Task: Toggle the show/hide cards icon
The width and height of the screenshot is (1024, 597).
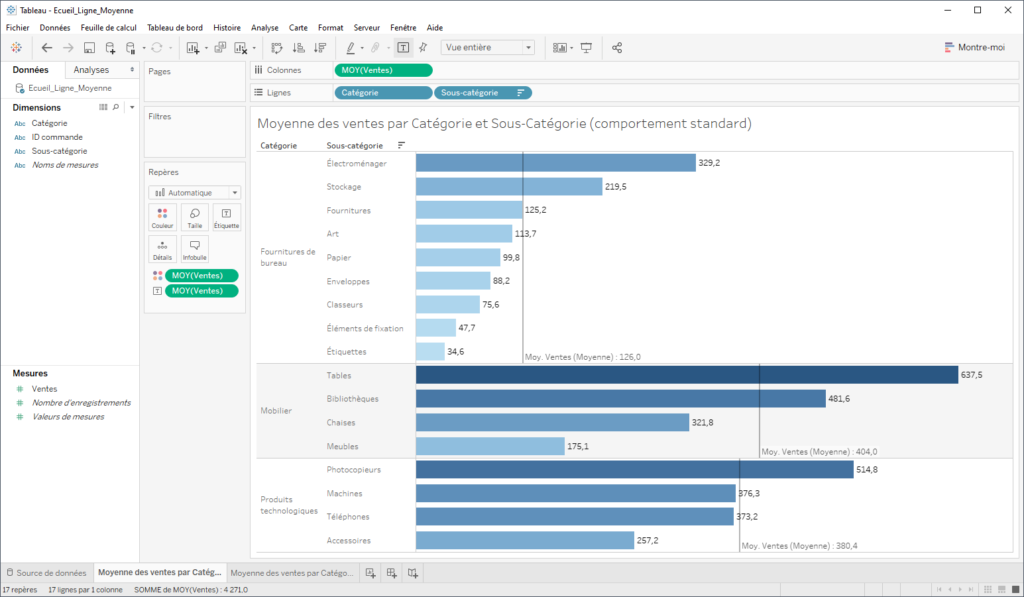Action: tap(560, 48)
